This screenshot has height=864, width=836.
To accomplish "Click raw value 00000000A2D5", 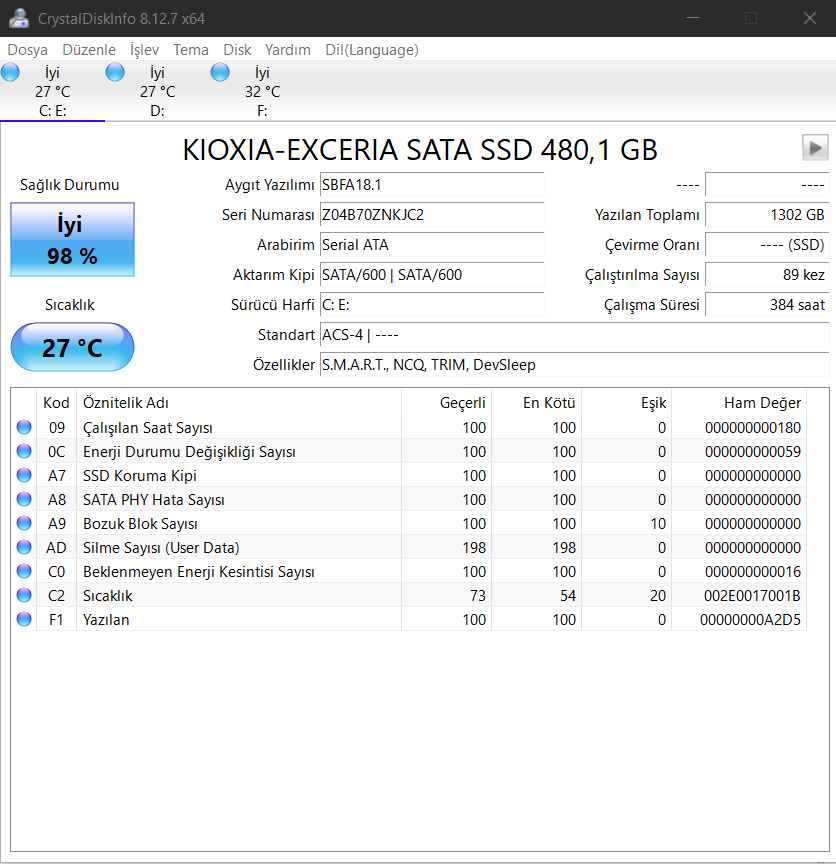I will (x=750, y=619).
